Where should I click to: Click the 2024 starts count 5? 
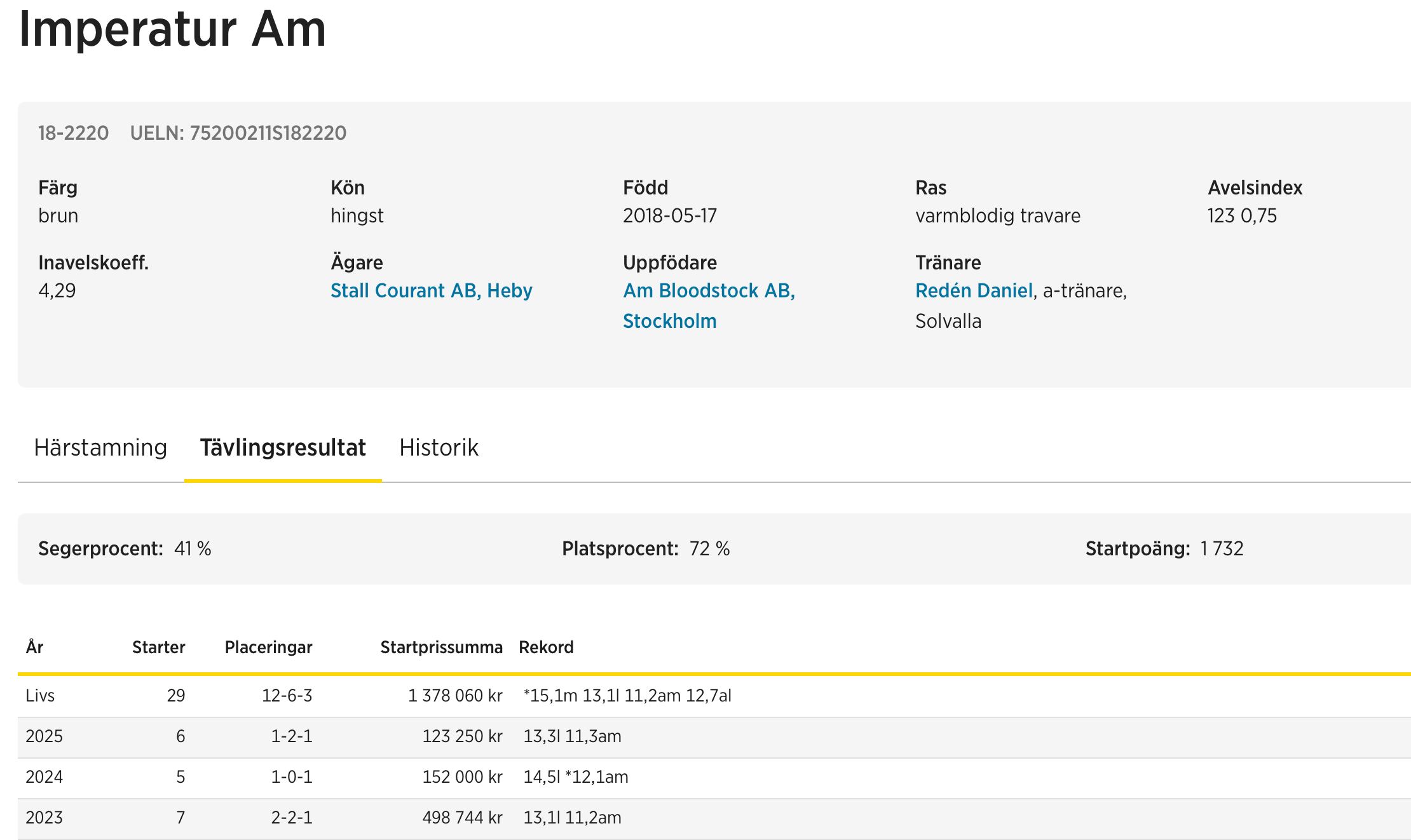click(181, 777)
